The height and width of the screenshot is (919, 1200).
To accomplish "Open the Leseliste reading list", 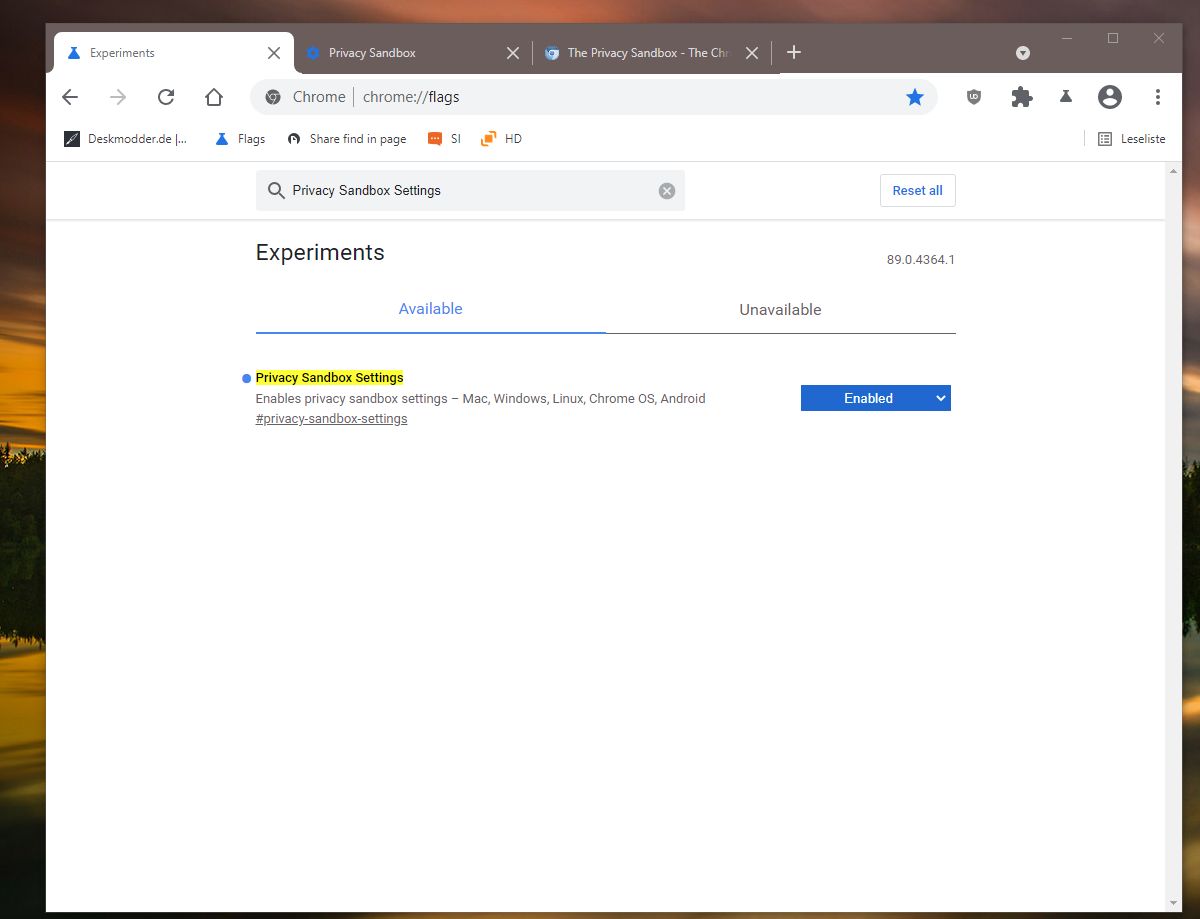I will (x=1132, y=139).
